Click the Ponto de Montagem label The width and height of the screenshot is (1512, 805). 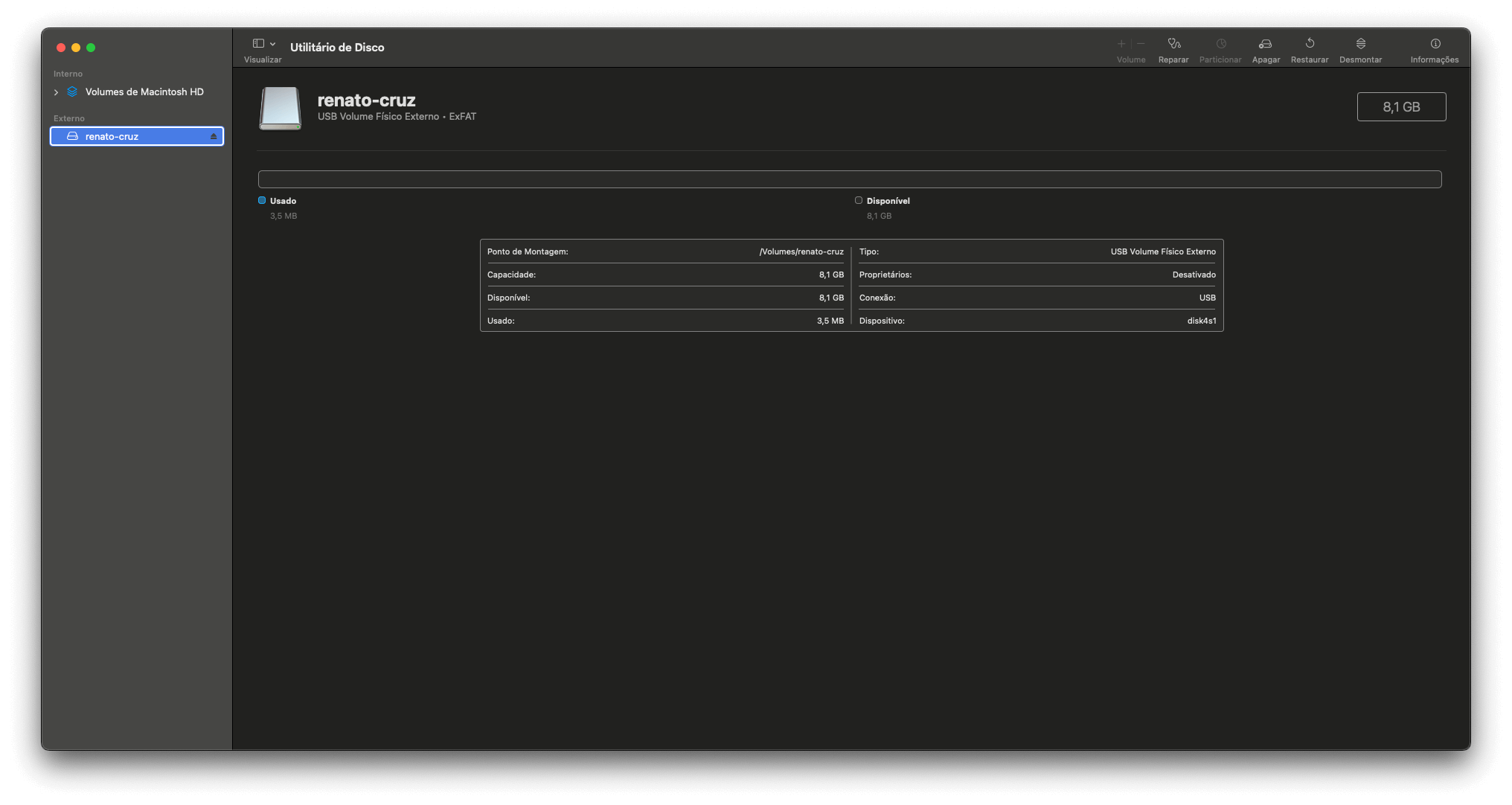(528, 251)
